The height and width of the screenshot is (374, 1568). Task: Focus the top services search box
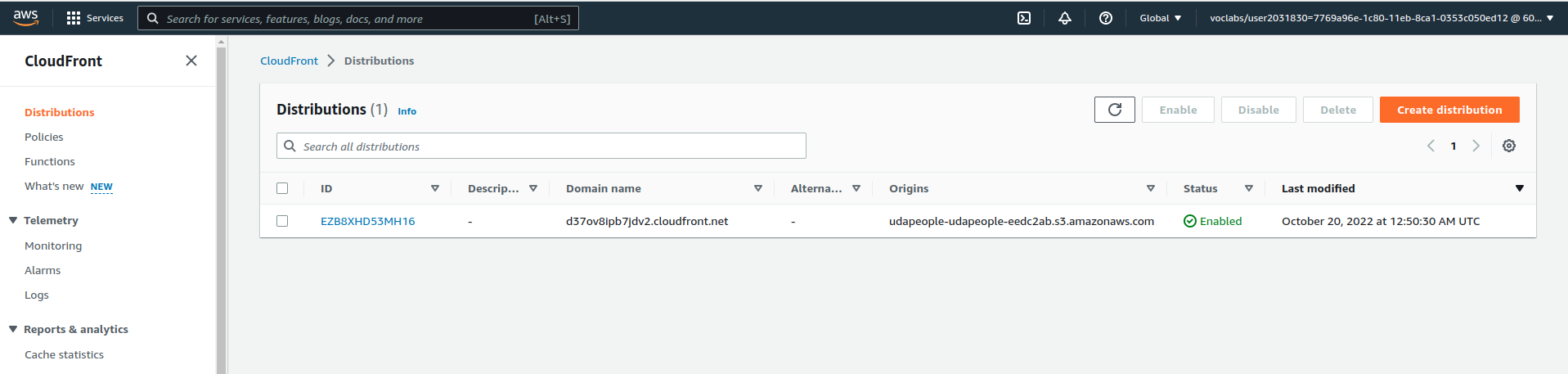click(358, 18)
